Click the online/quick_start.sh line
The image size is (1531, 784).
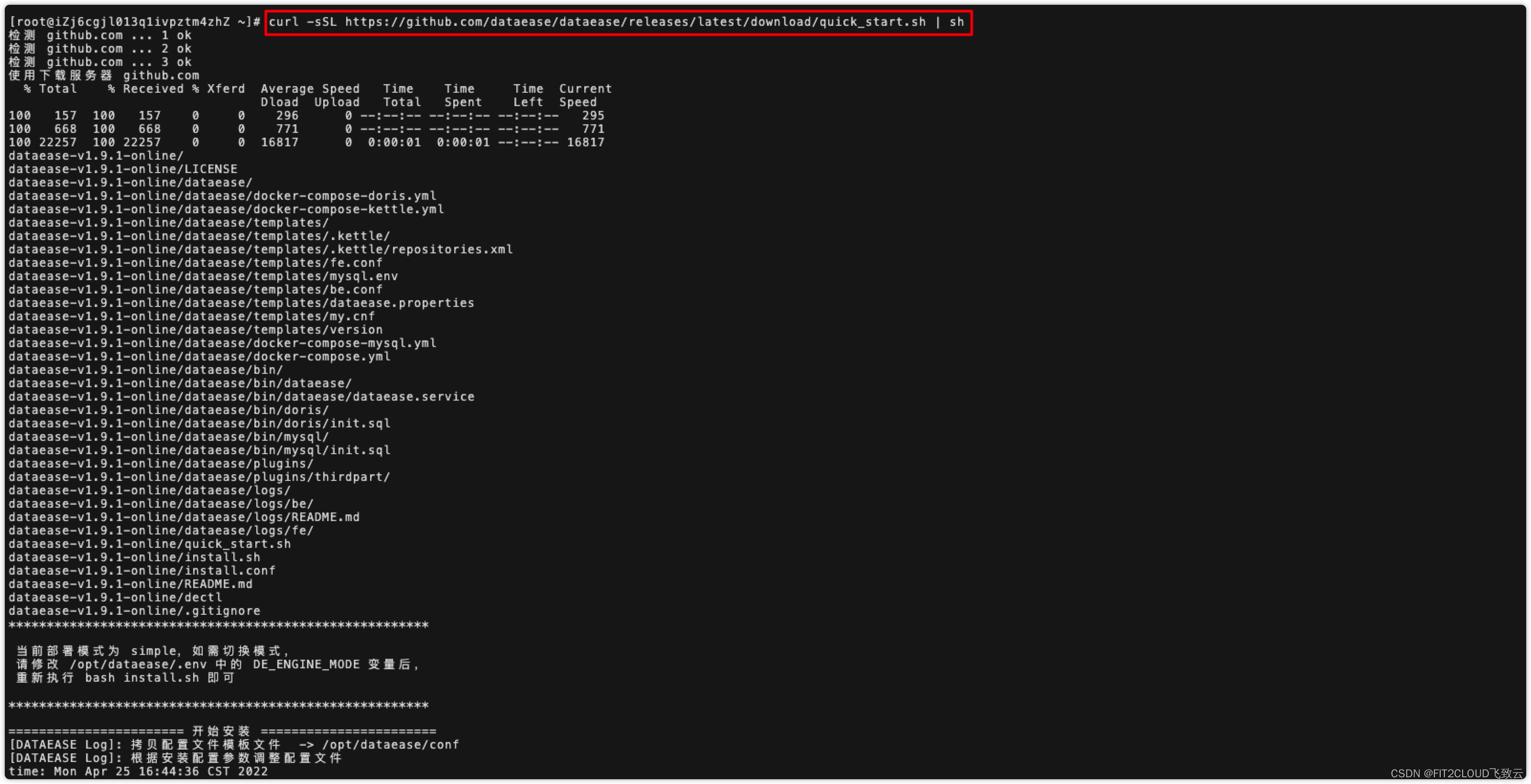pyautogui.click(x=150, y=544)
